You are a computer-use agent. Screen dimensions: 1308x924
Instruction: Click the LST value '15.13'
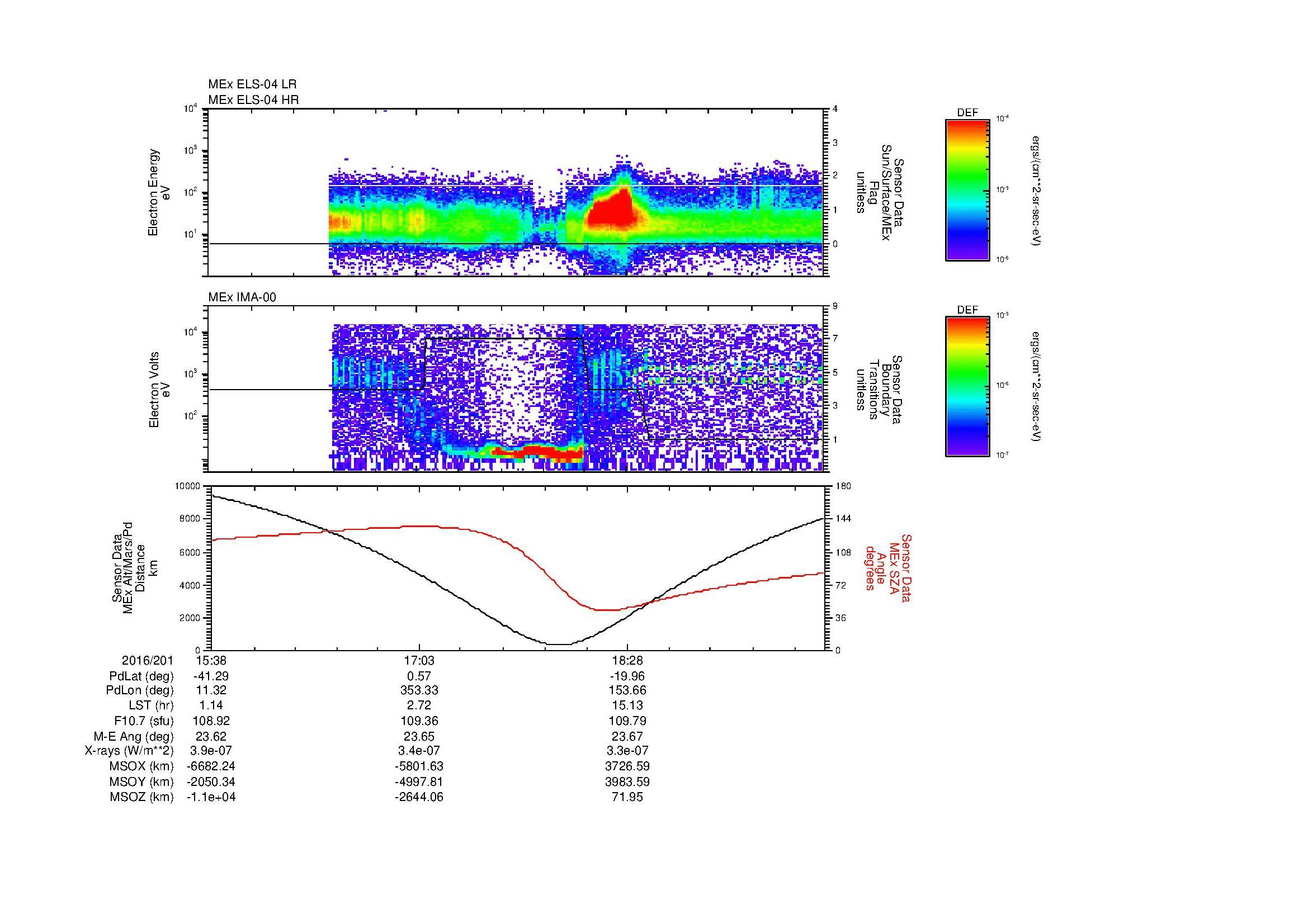click(x=627, y=706)
